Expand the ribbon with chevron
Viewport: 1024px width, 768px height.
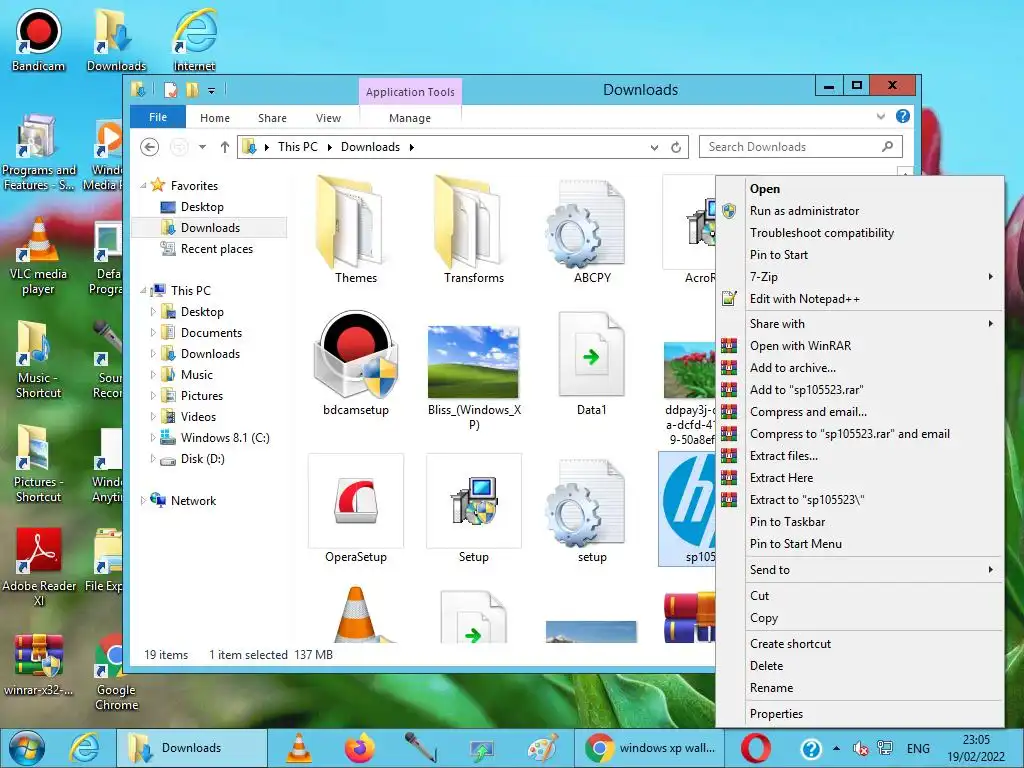(x=880, y=116)
